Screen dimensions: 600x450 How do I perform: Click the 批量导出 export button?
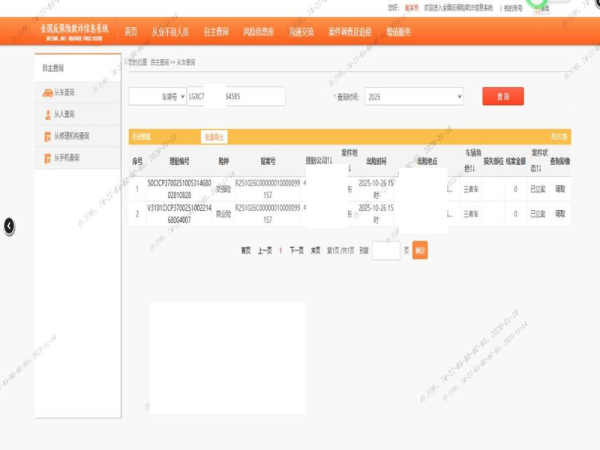214,136
